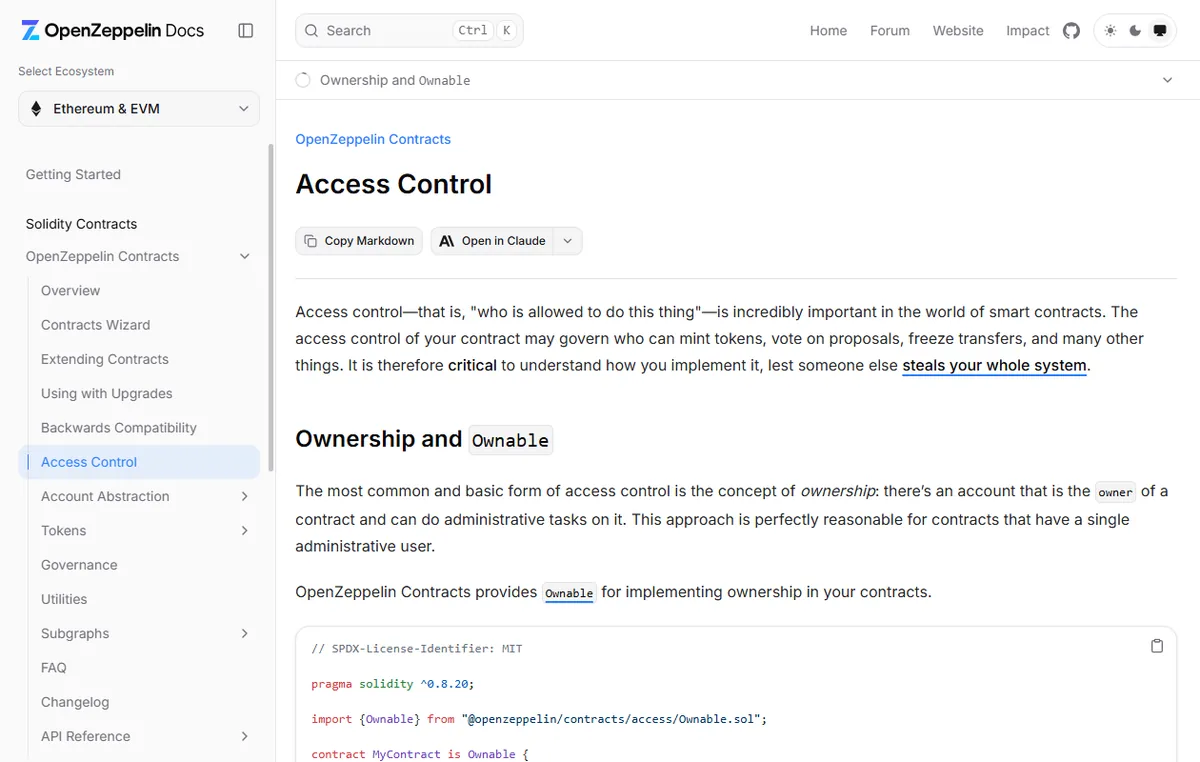Open FAQ sidebar page
This screenshot has height=762, width=1200.
[x=53, y=668]
